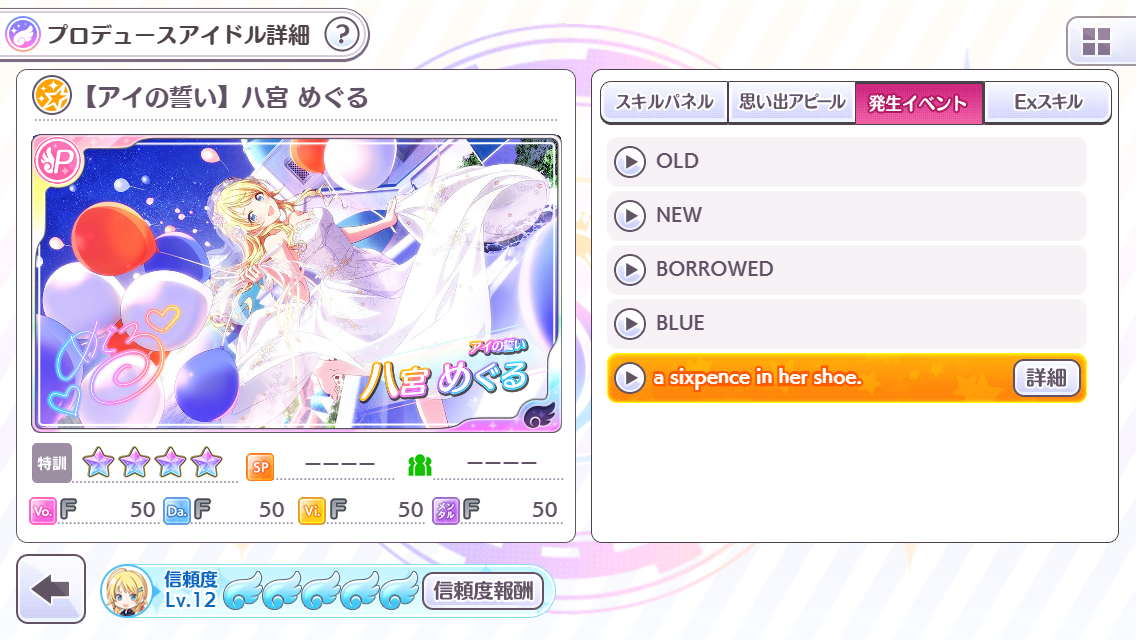Click the 信頼度報酬 button

[x=483, y=591]
